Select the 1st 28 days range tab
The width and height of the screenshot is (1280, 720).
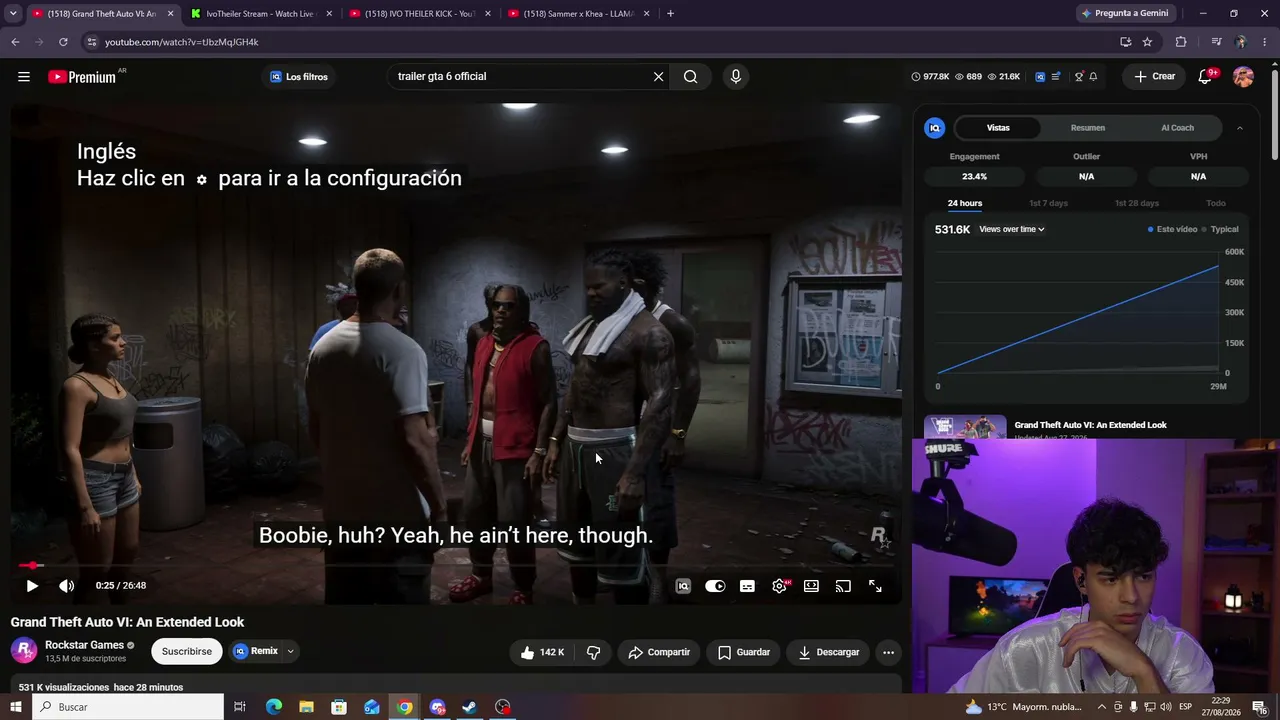click(1137, 203)
